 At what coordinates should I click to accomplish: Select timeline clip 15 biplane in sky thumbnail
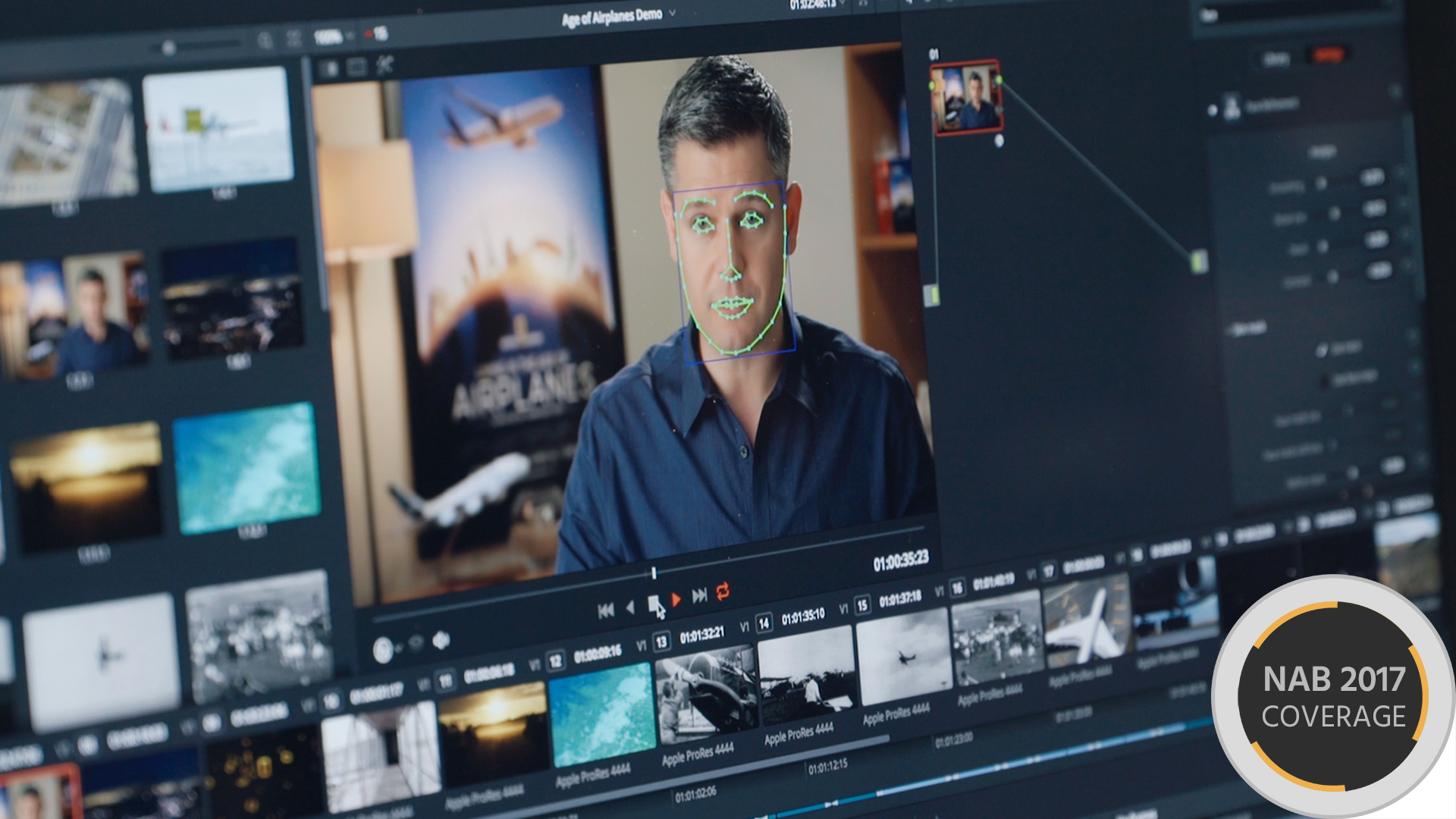(x=903, y=657)
